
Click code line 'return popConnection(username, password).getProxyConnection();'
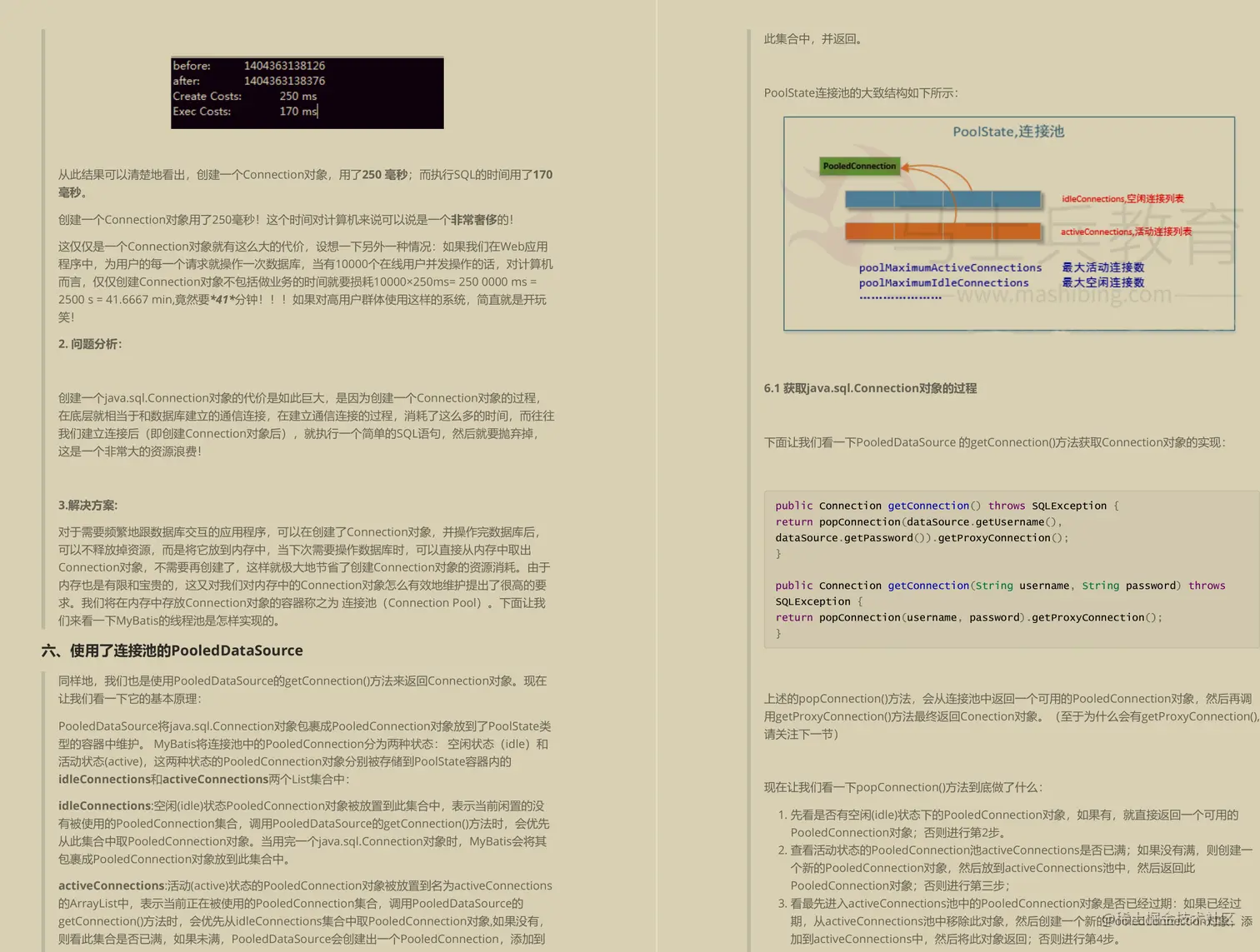(968, 618)
